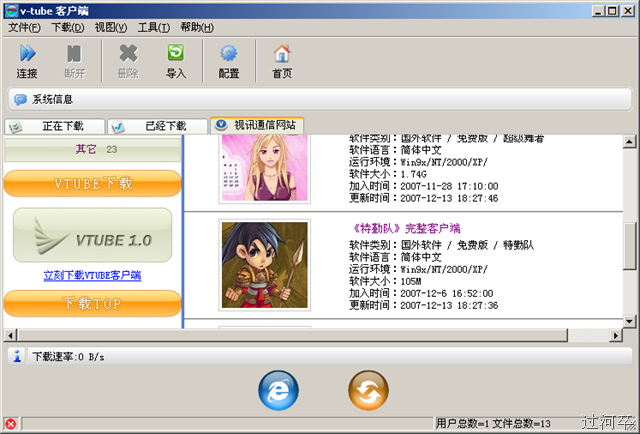Image resolution: width=640 pixels, height=434 pixels.
Task: Click the 系统信息 label text
Action: (x=53, y=99)
